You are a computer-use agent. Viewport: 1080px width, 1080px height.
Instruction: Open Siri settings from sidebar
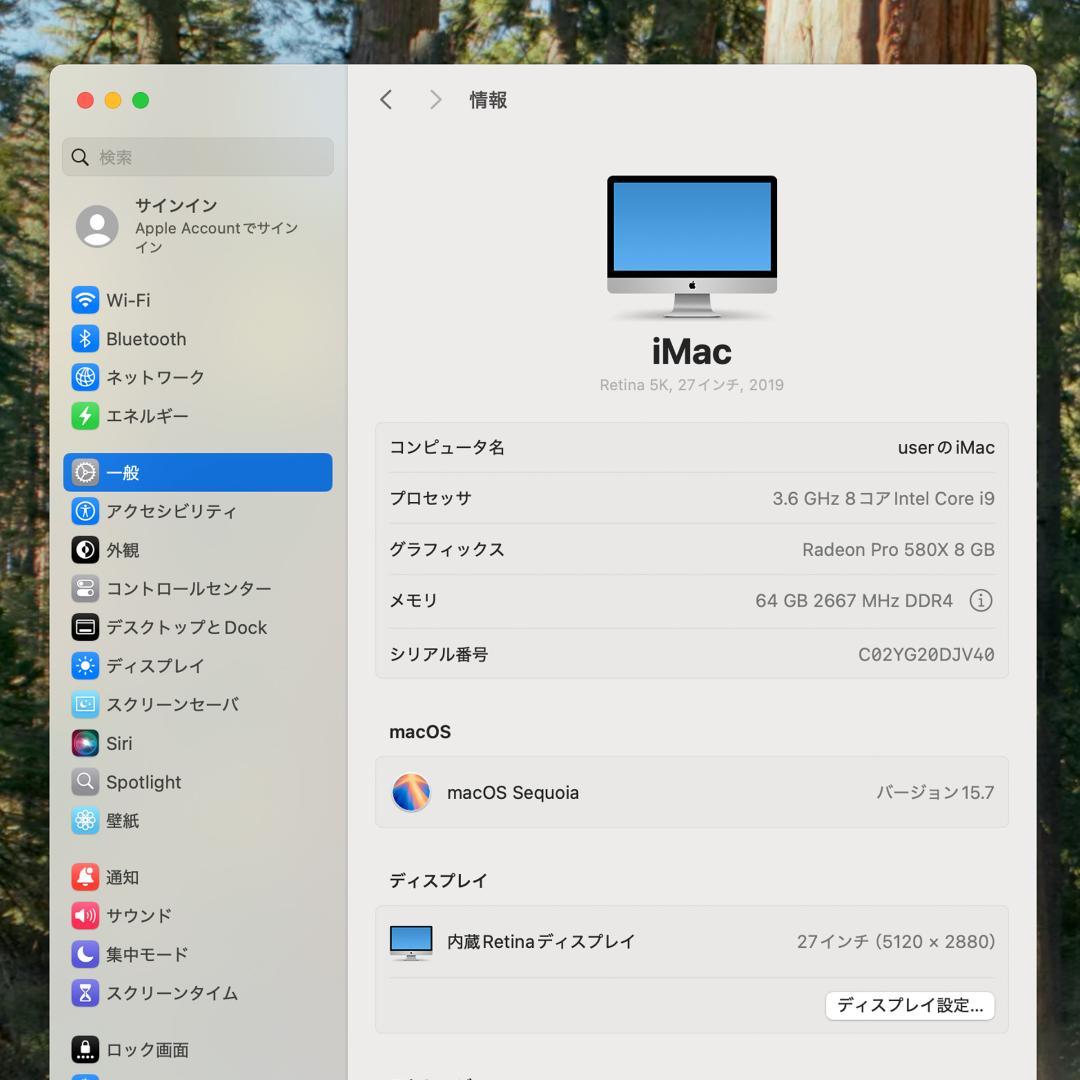tap(85, 743)
